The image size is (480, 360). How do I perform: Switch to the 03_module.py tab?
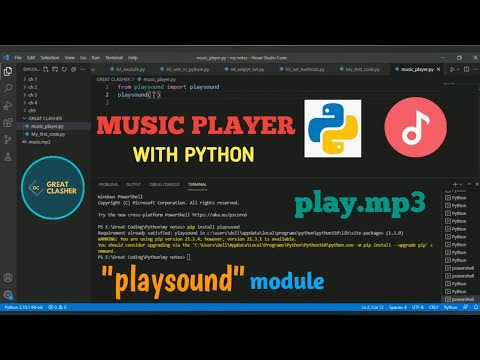click(128, 69)
